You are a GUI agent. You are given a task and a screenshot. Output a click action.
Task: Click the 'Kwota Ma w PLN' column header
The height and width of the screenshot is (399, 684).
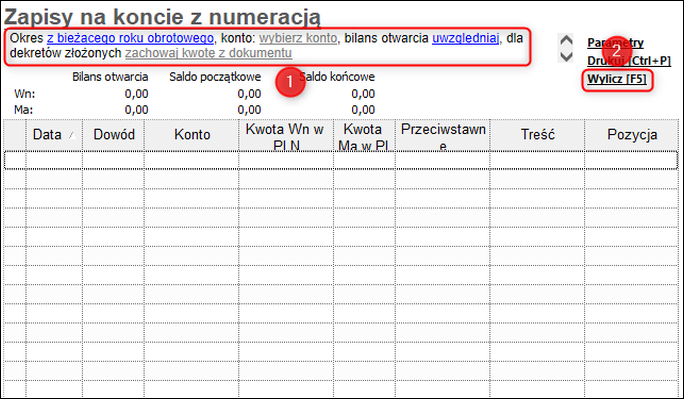[364, 136]
